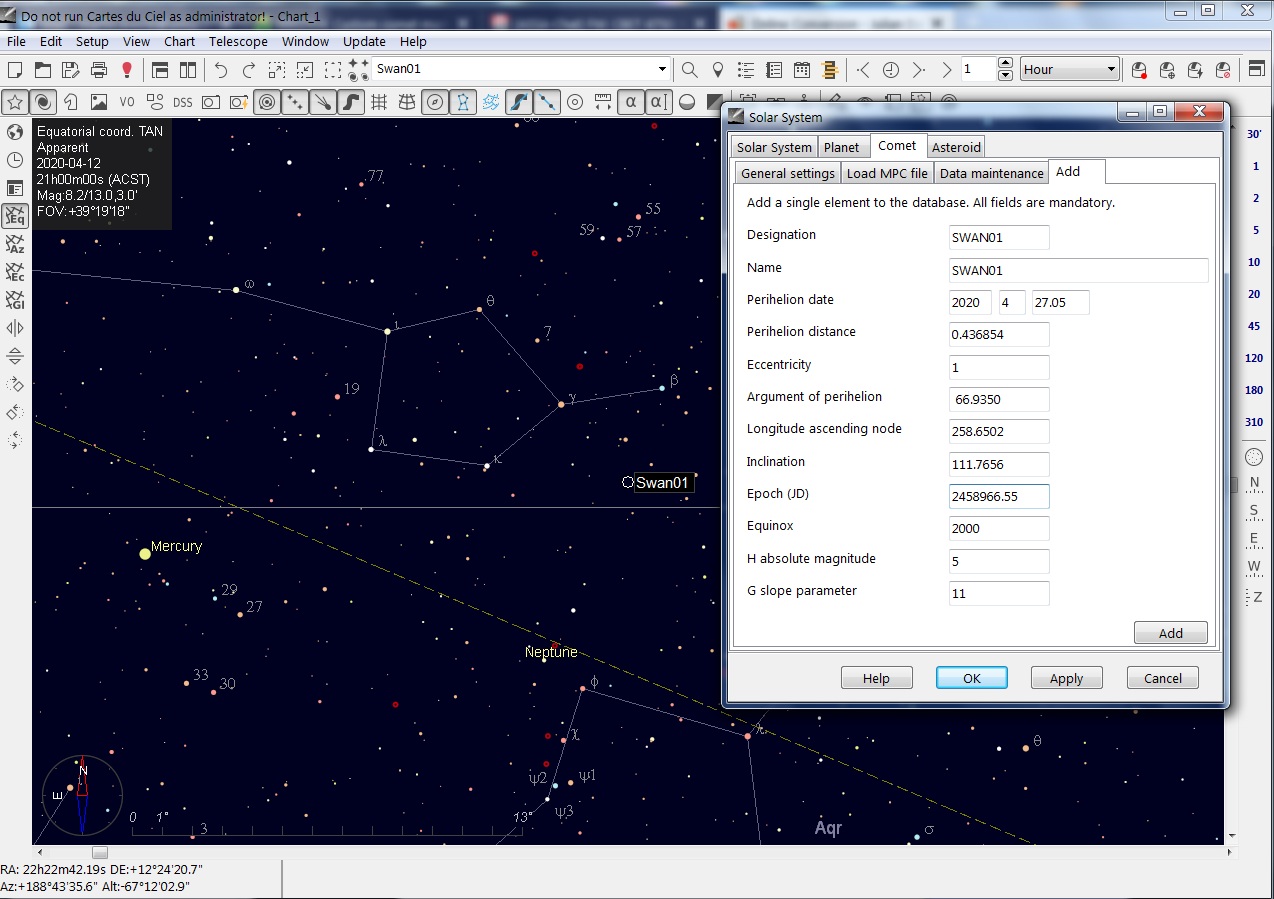Click the VO toolbar icon

pos(127,102)
